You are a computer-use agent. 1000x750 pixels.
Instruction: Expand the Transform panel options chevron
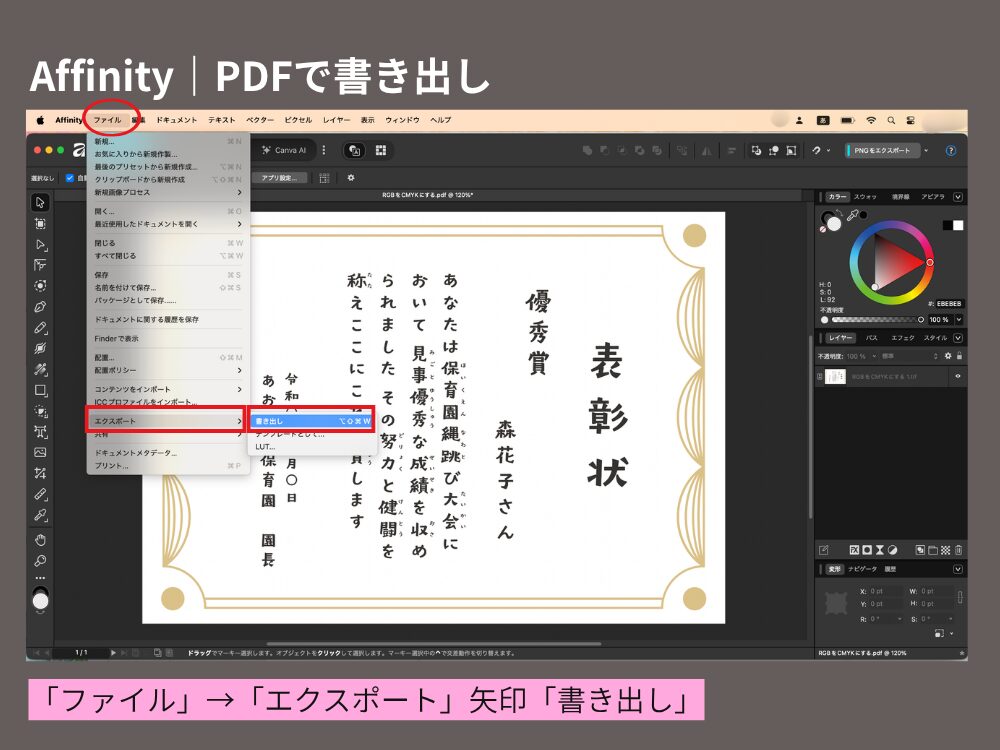click(957, 569)
